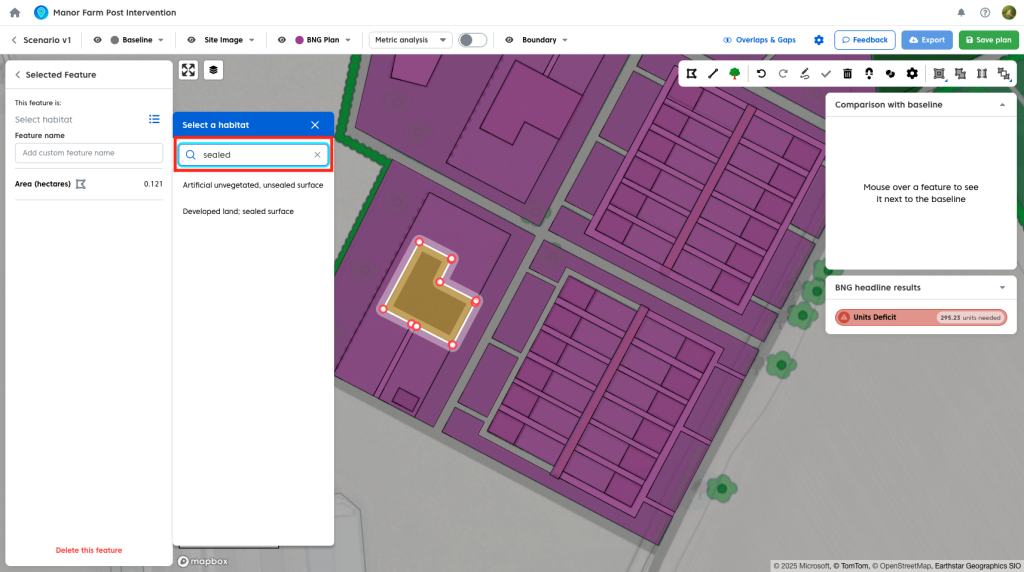Image resolution: width=1024 pixels, height=572 pixels.
Task: Choose 'Artificial unvegetated, unsealed surface' option
Action: point(252,185)
